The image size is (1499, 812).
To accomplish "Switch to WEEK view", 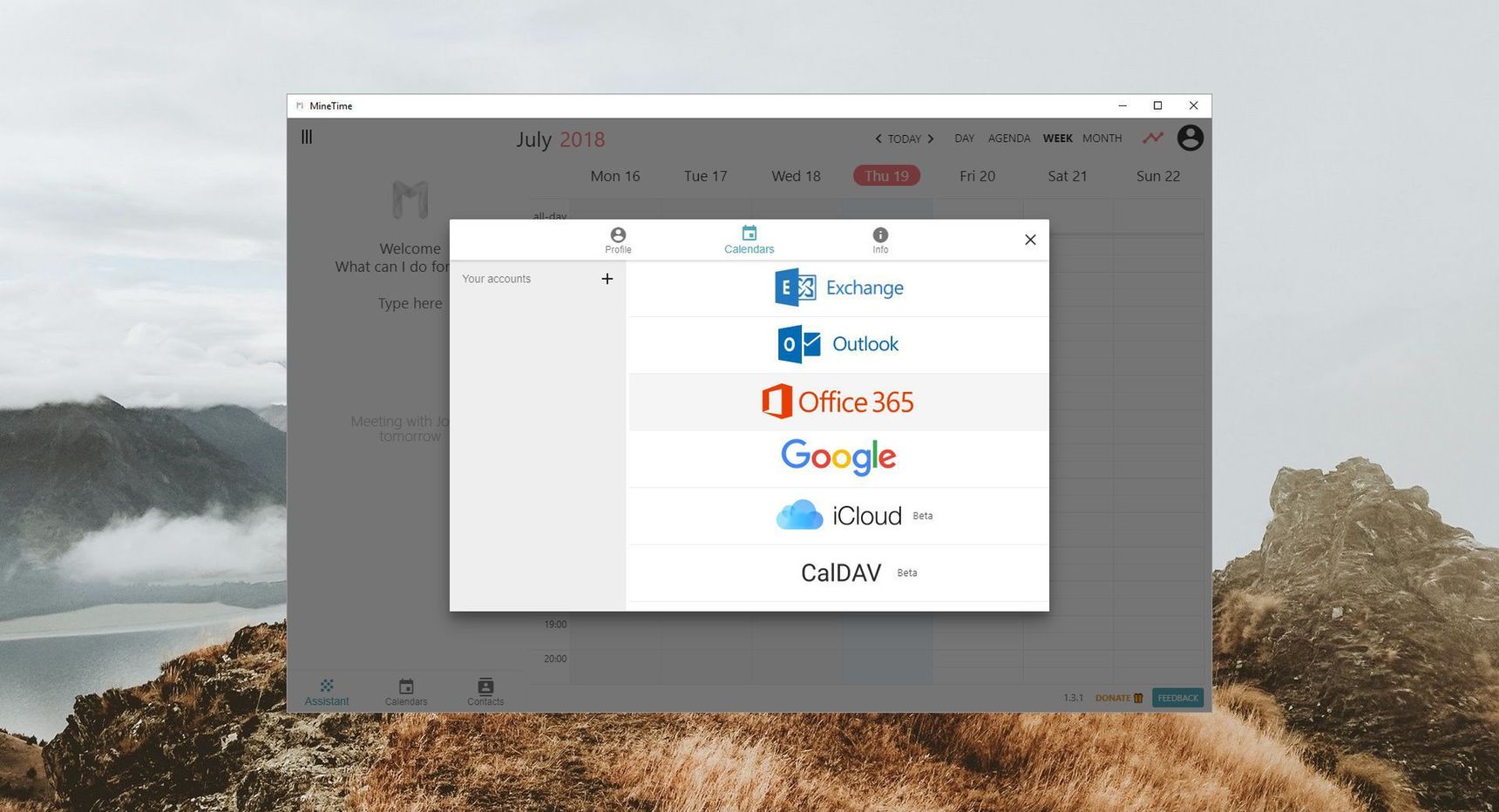I will tap(1057, 139).
